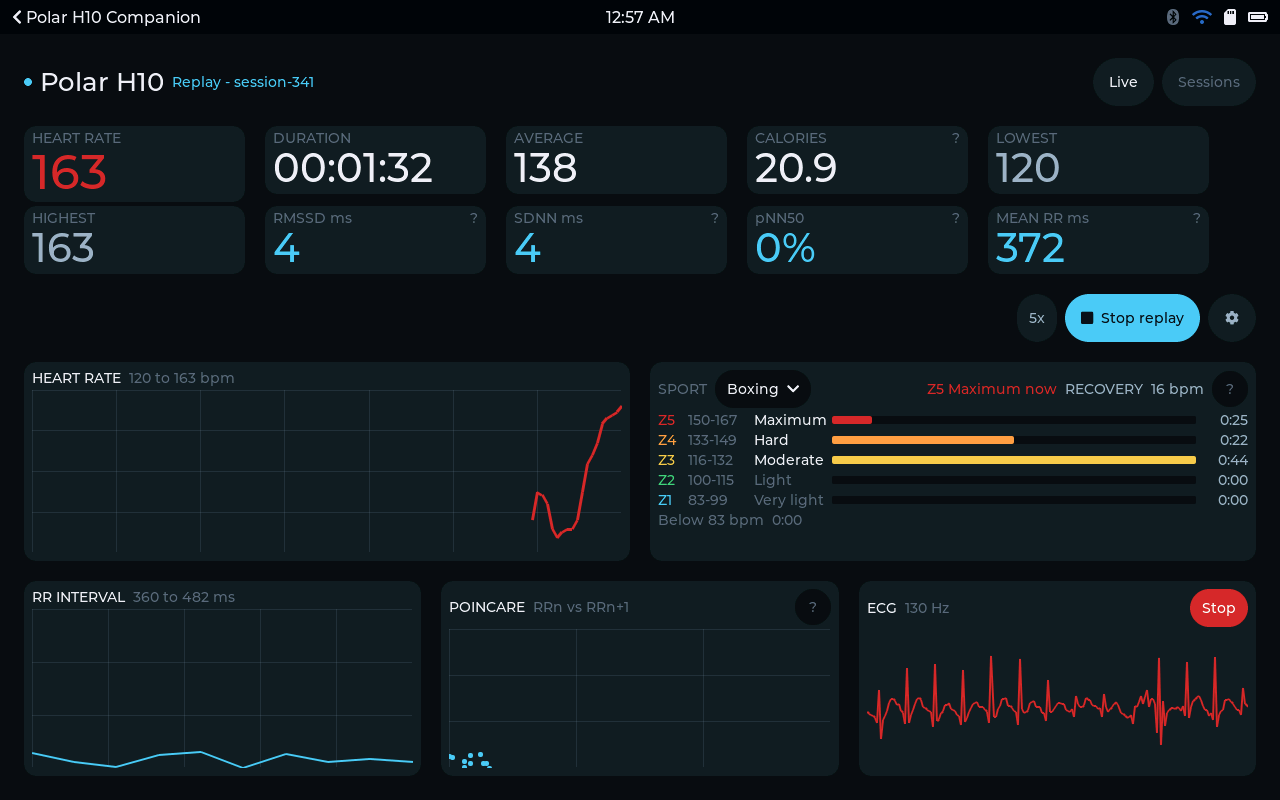Click the duration value 00:01:32
The height and width of the screenshot is (800, 1280).
353,168
